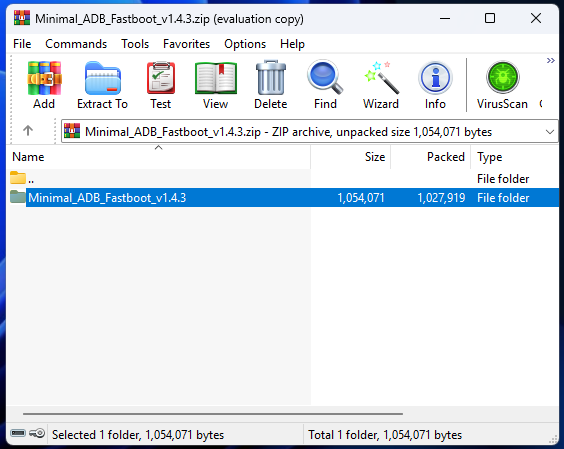564x449 pixels.
Task: Click the key password status icon
Action: pos(37,433)
